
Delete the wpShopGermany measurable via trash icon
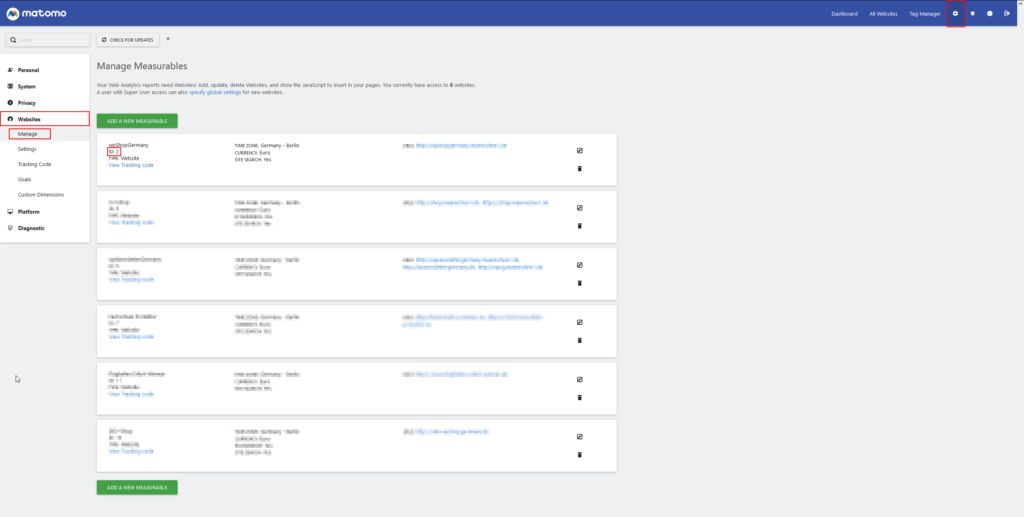click(x=579, y=168)
